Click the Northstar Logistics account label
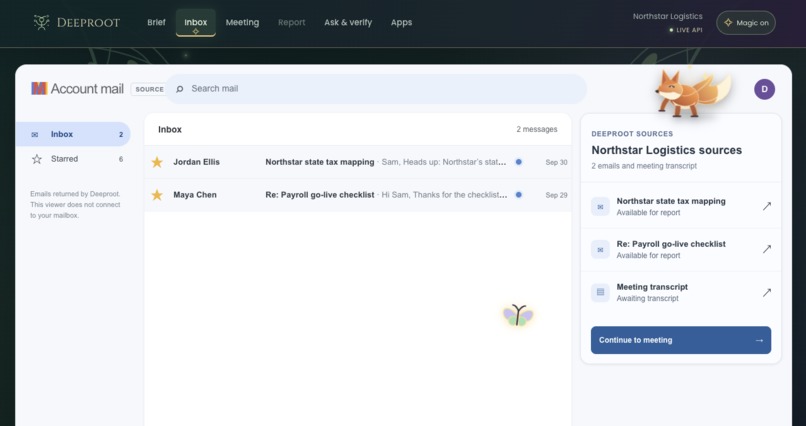The width and height of the screenshot is (806, 426). [668, 16]
